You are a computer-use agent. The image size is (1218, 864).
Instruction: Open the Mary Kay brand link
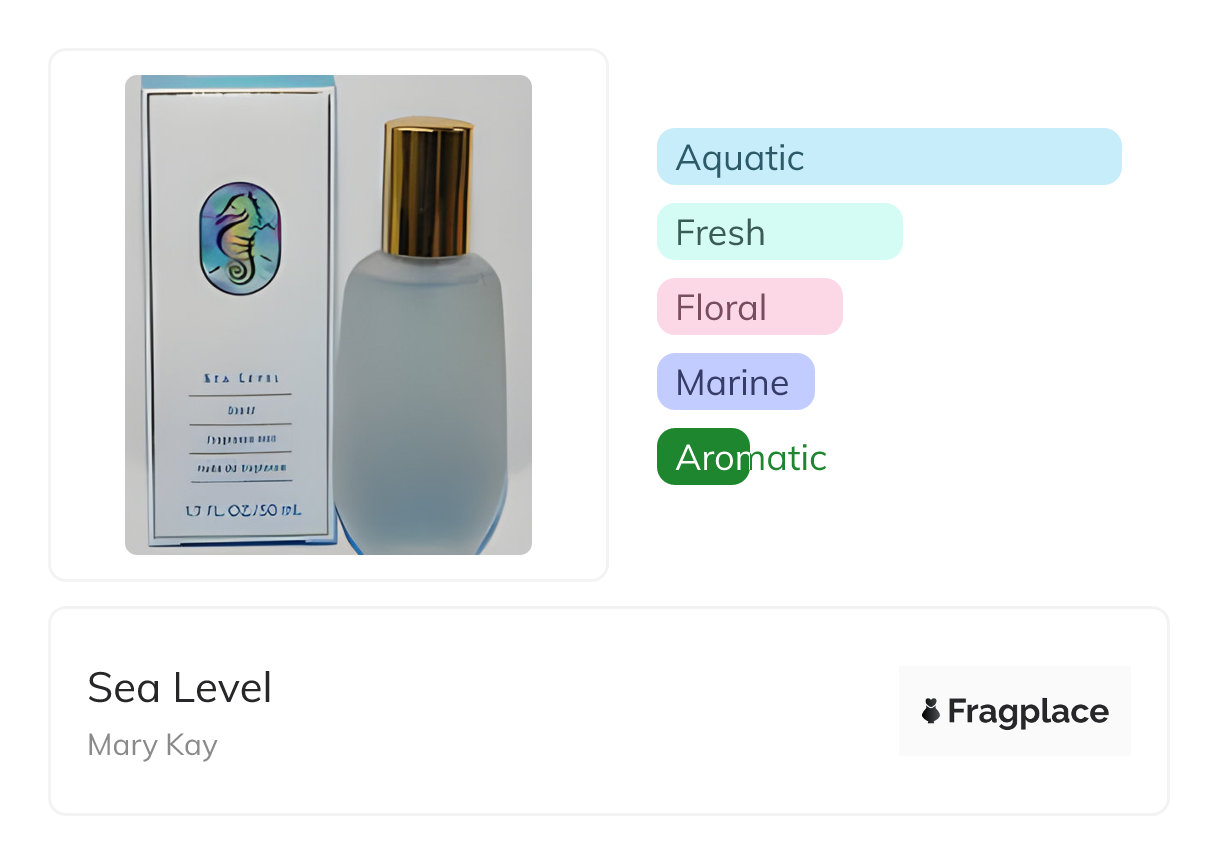[153, 745]
